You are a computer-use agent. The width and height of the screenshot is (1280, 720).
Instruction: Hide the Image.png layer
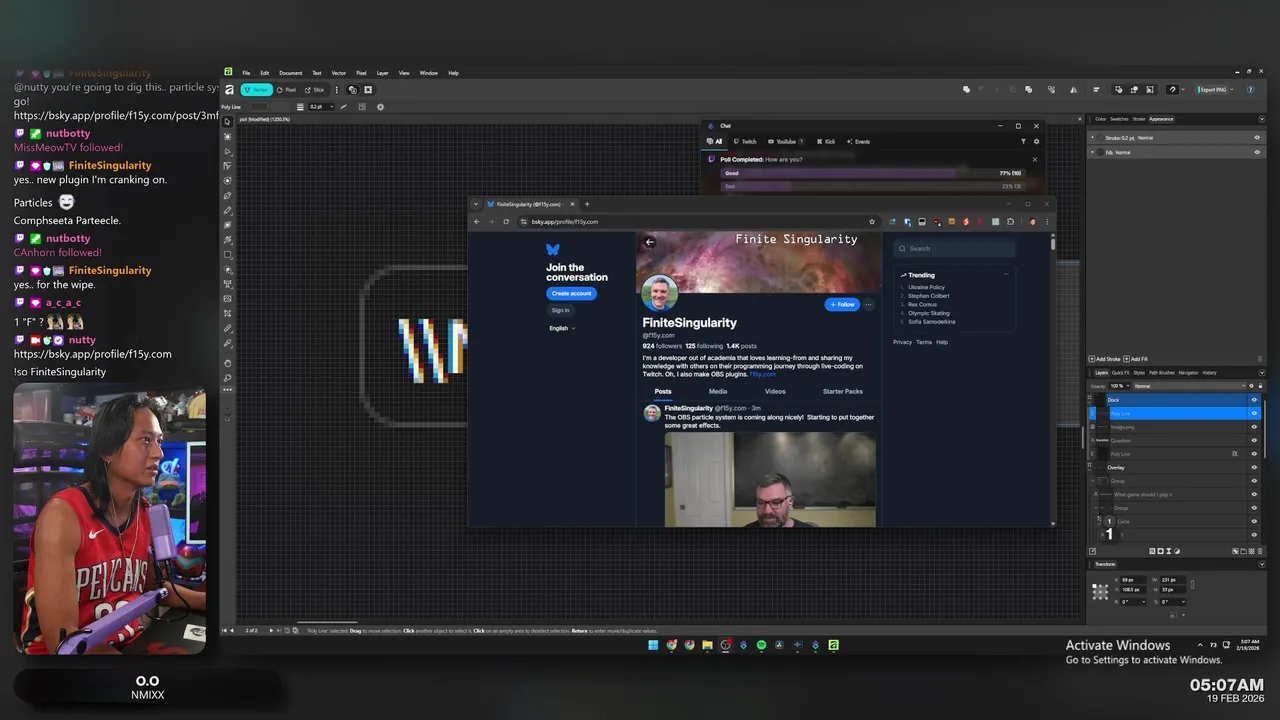[1254, 427]
